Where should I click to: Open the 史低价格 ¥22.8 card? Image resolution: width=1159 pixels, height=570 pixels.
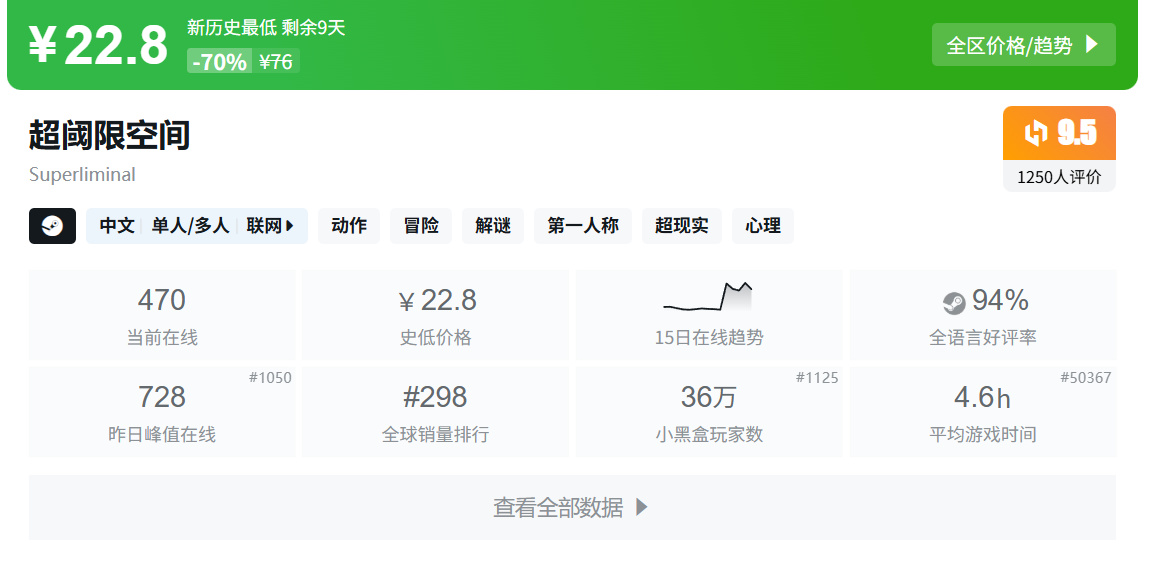tap(435, 315)
